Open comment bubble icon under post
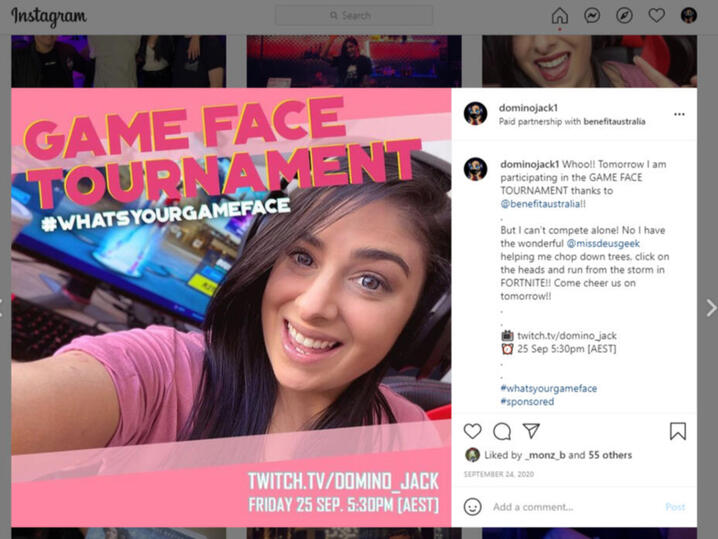Image resolution: width=718 pixels, height=539 pixels. [502, 431]
